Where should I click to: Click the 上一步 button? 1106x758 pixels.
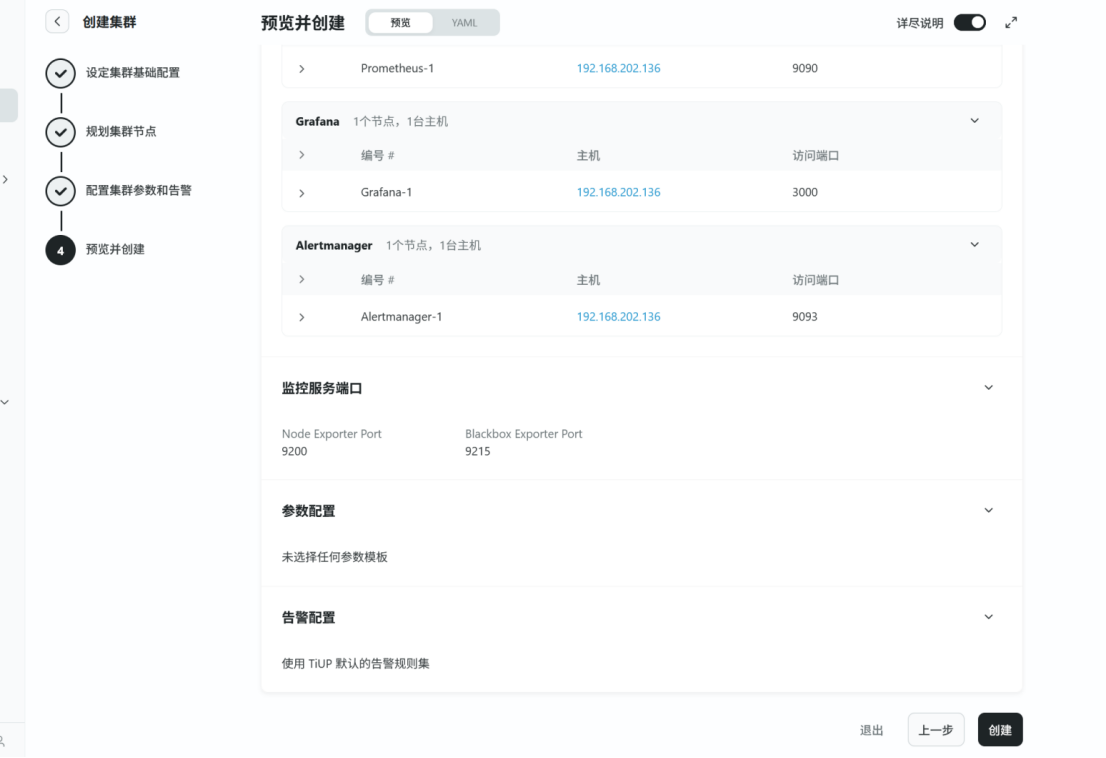(935, 730)
